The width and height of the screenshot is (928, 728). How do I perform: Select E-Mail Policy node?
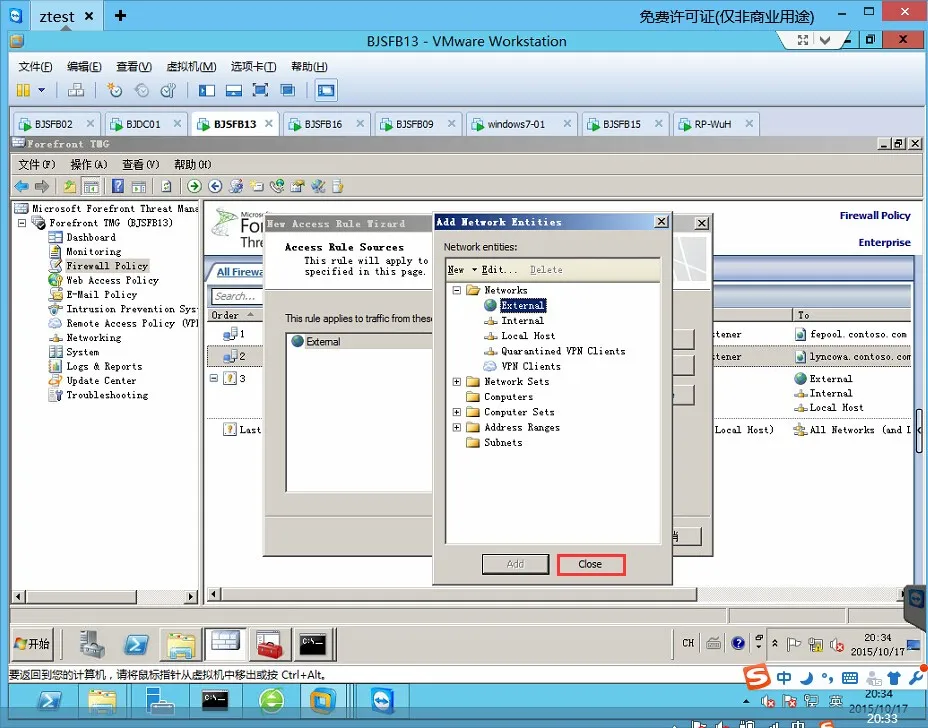[101, 295]
